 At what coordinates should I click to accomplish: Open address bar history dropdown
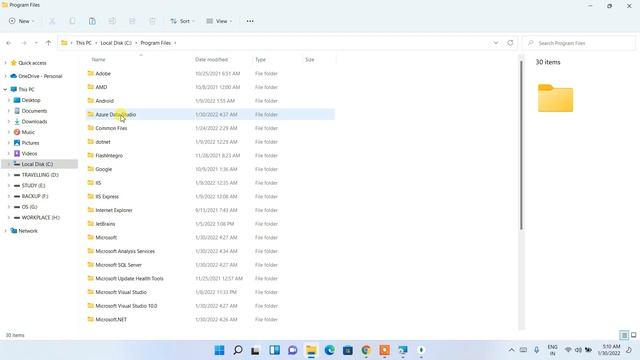[496, 43]
